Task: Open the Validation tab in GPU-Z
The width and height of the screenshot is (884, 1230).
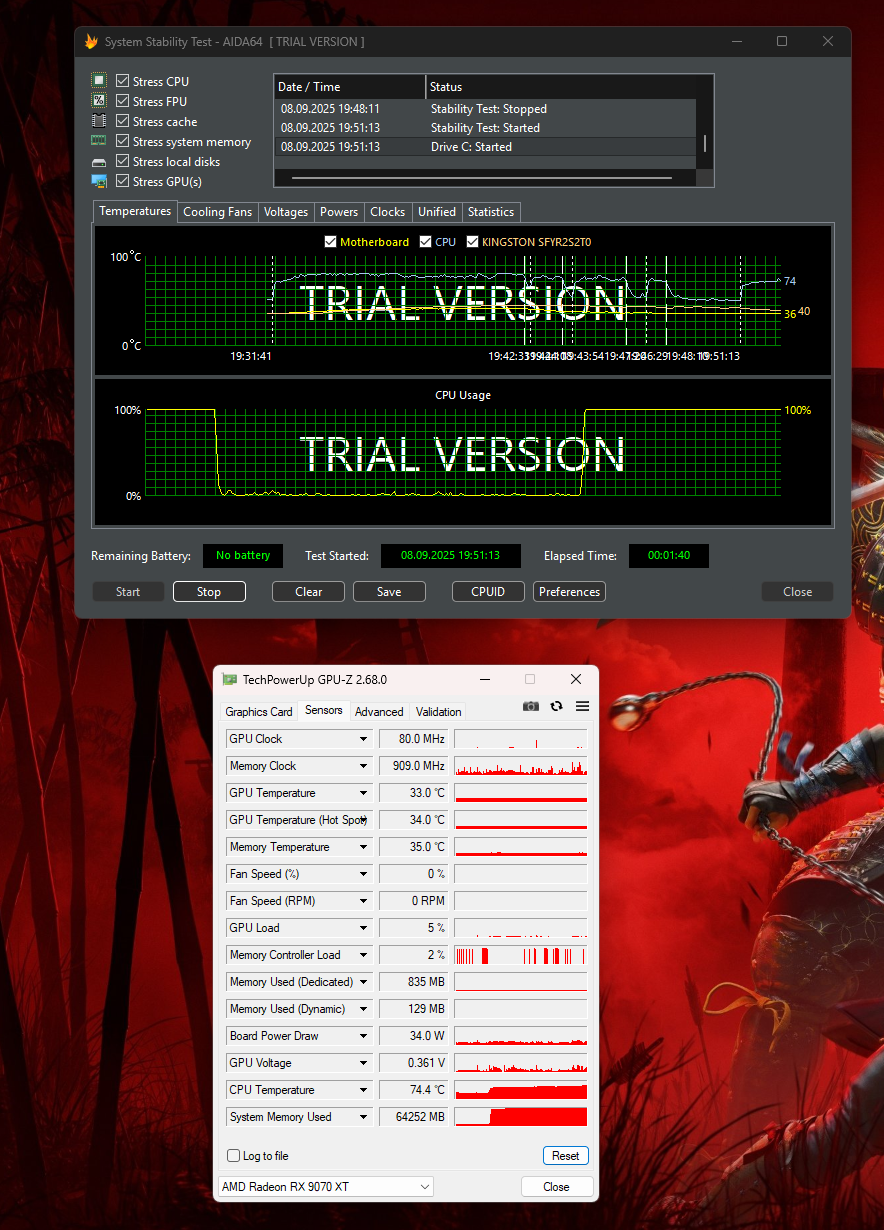Action: (x=439, y=712)
